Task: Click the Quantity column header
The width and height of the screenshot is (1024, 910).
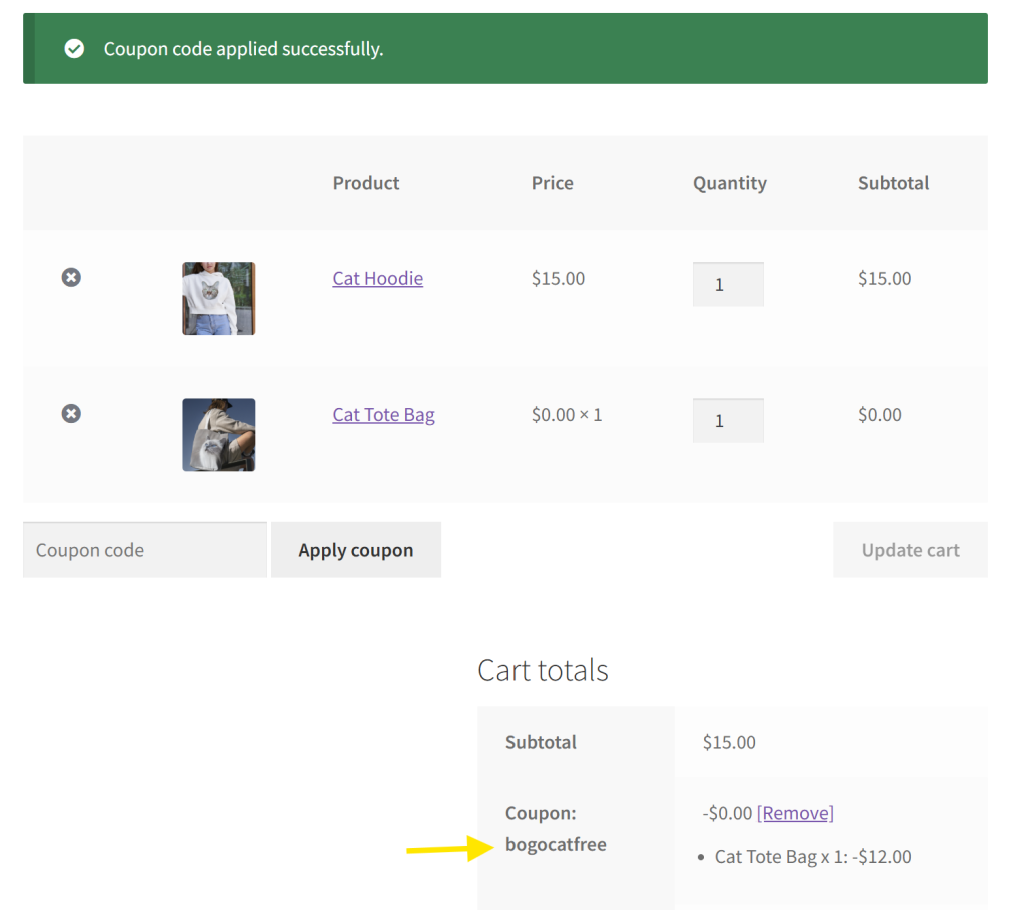Action: (x=729, y=183)
